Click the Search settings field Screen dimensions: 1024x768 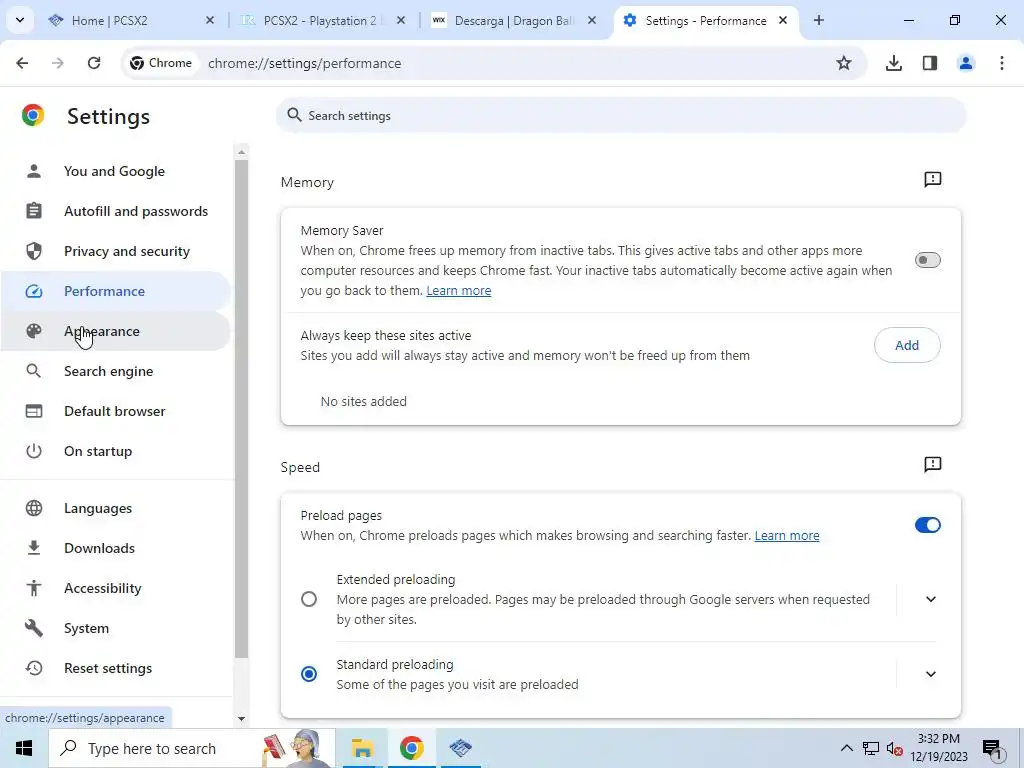coord(620,116)
